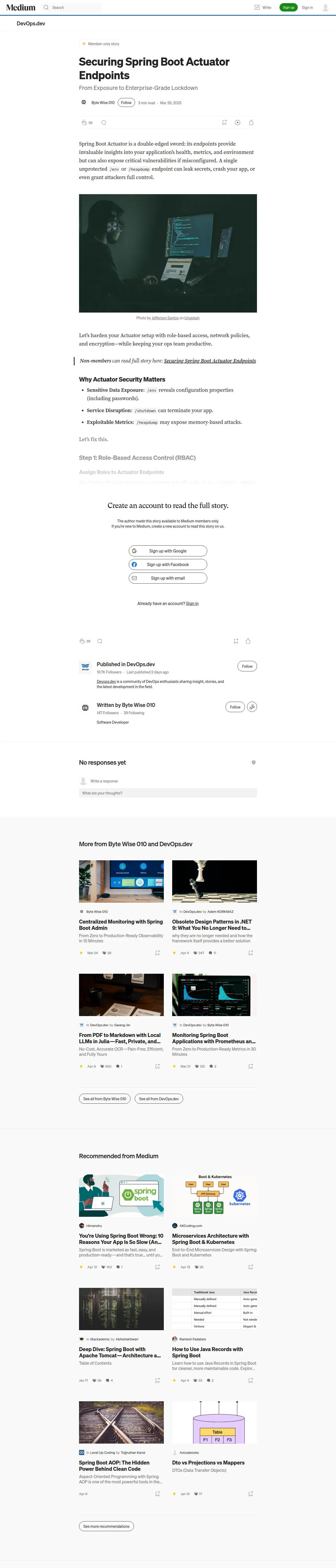Open You're Using Spring Boot Wrong title
Image resolution: width=336 pixels, height=1568 pixels.
(x=121, y=1239)
